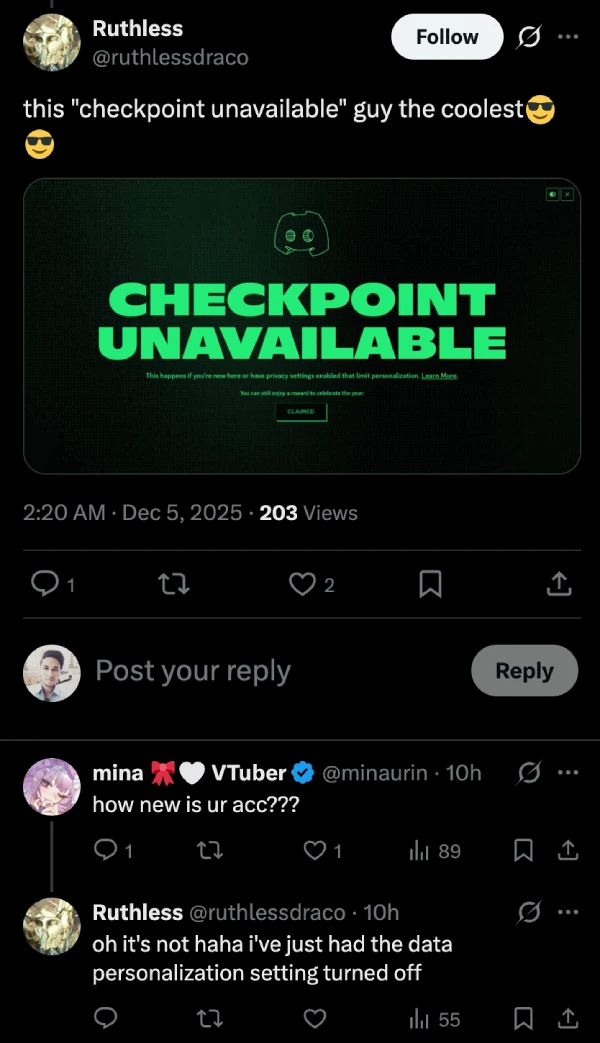Repost the main tweet by Ruthless
Image resolution: width=600 pixels, height=1043 pixels.
[174, 584]
